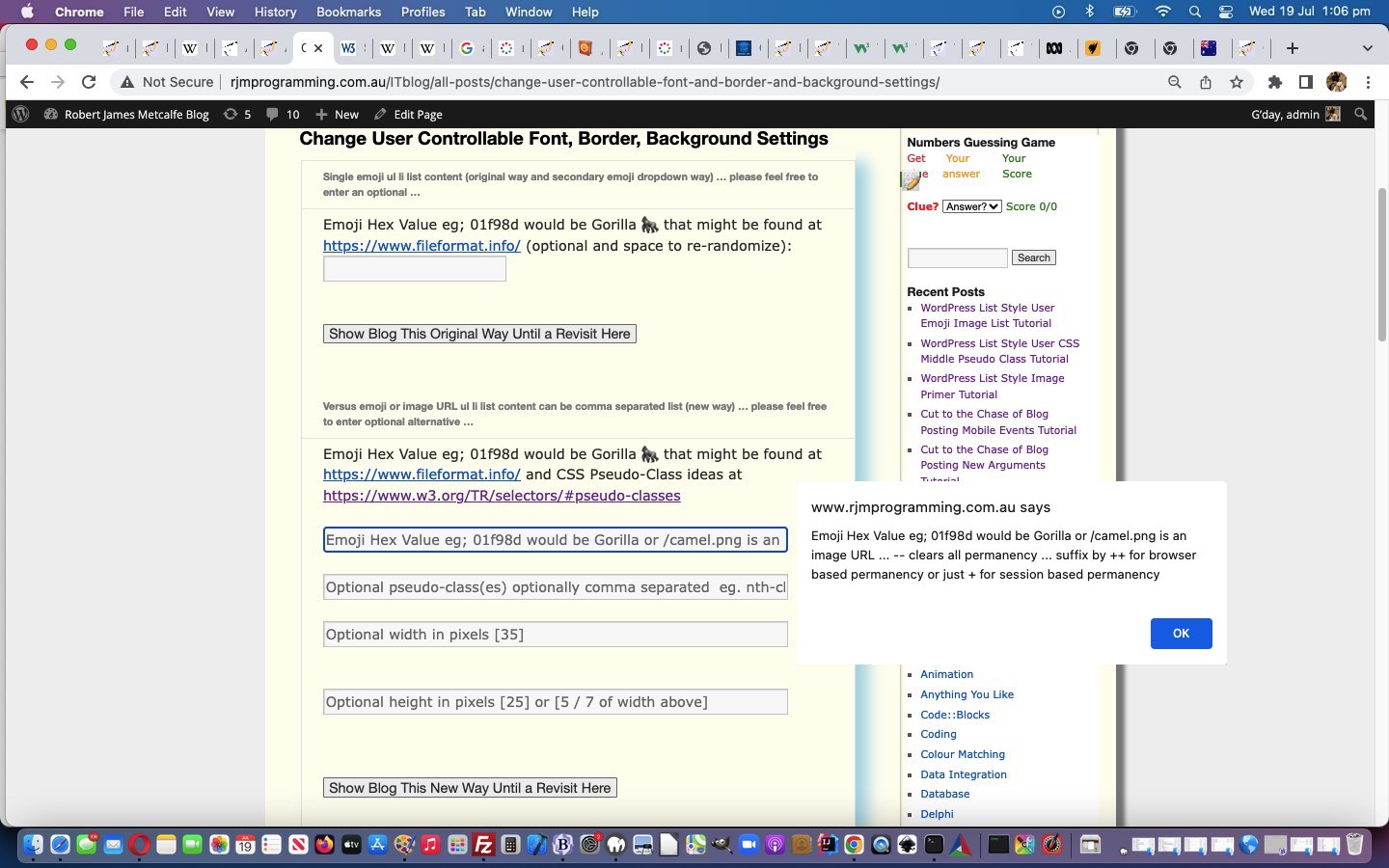Open the 5 pending updates item

click(237, 114)
